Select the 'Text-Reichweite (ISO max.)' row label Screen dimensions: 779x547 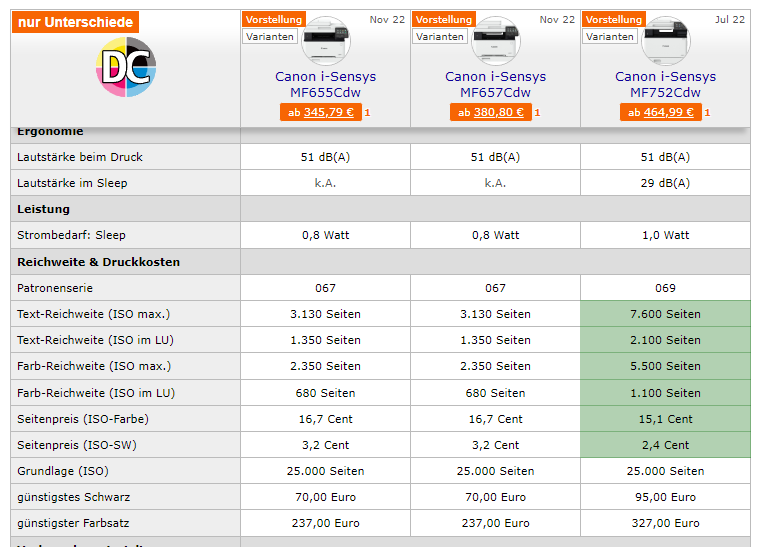point(93,314)
